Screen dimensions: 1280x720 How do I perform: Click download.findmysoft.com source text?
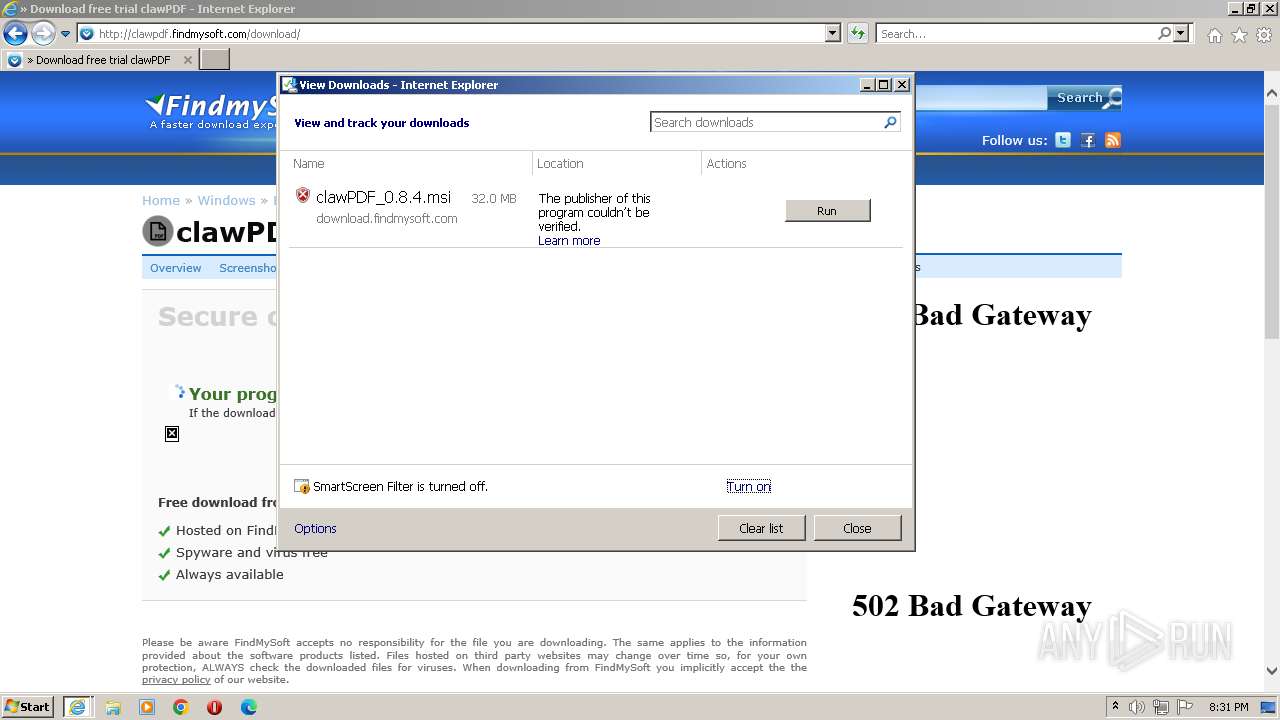coord(387,218)
